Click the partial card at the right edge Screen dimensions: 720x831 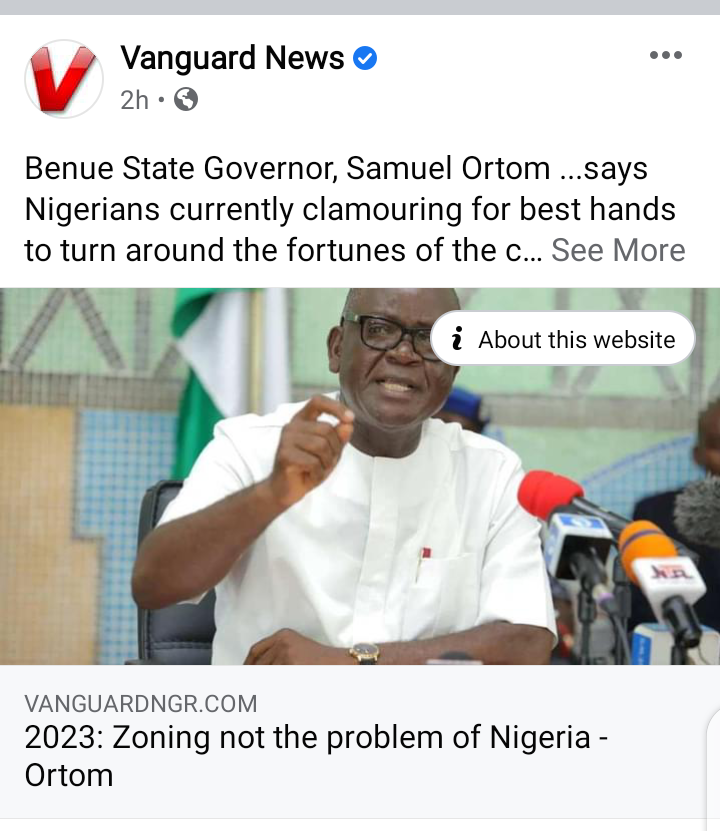(x=714, y=768)
